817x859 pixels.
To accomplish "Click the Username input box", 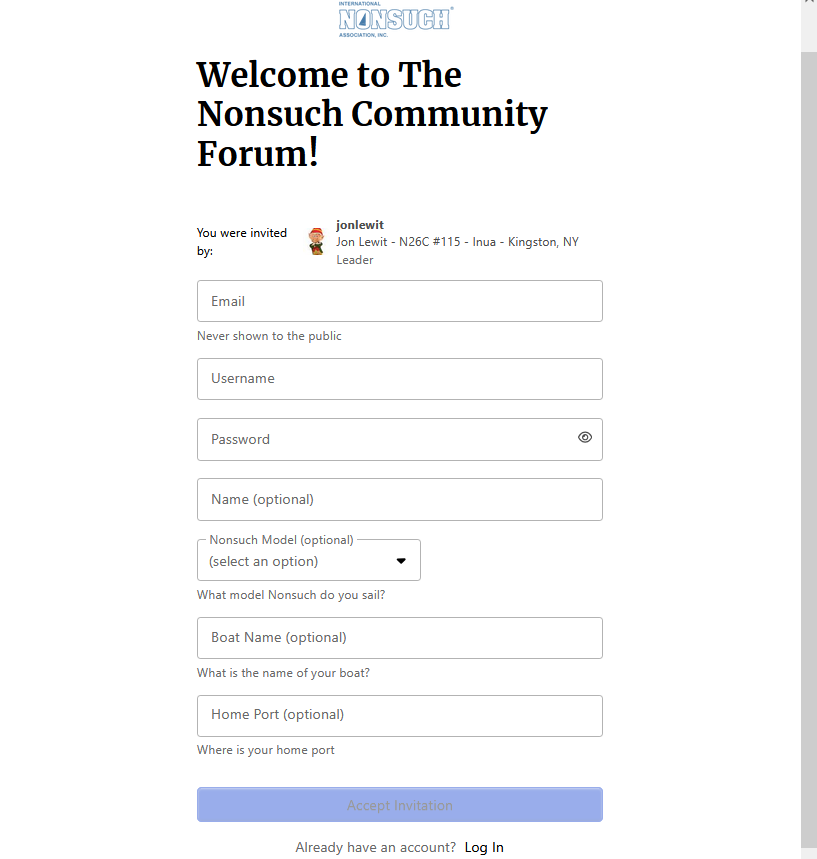I will click(x=399, y=378).
